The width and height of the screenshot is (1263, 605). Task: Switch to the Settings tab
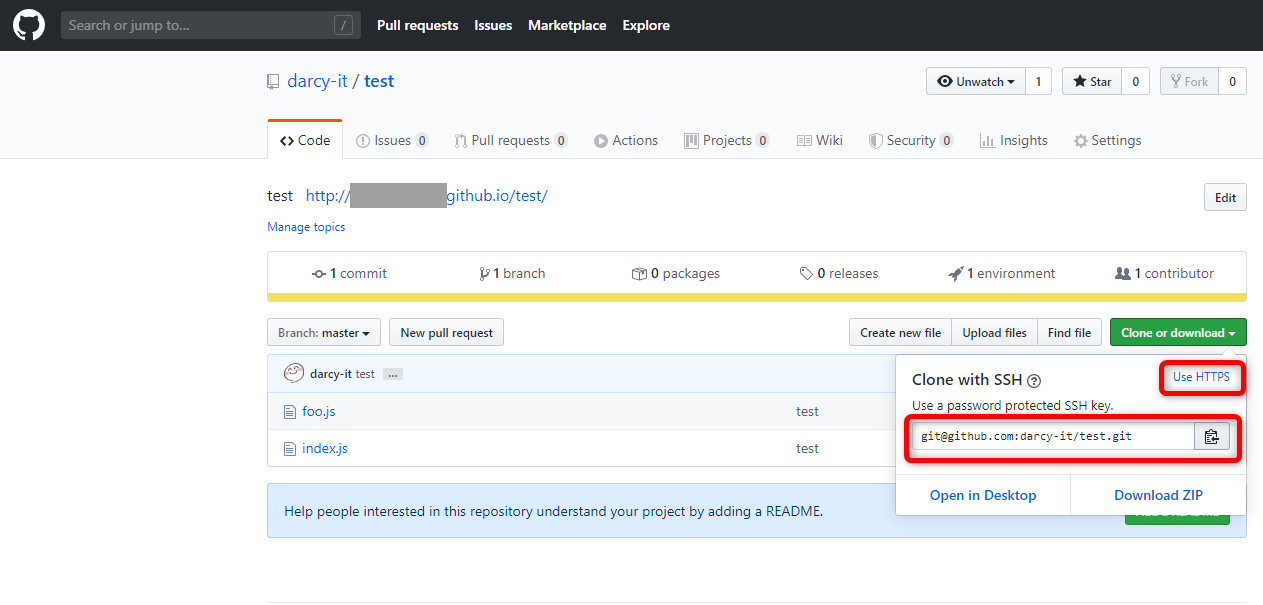click(1108, 140)
